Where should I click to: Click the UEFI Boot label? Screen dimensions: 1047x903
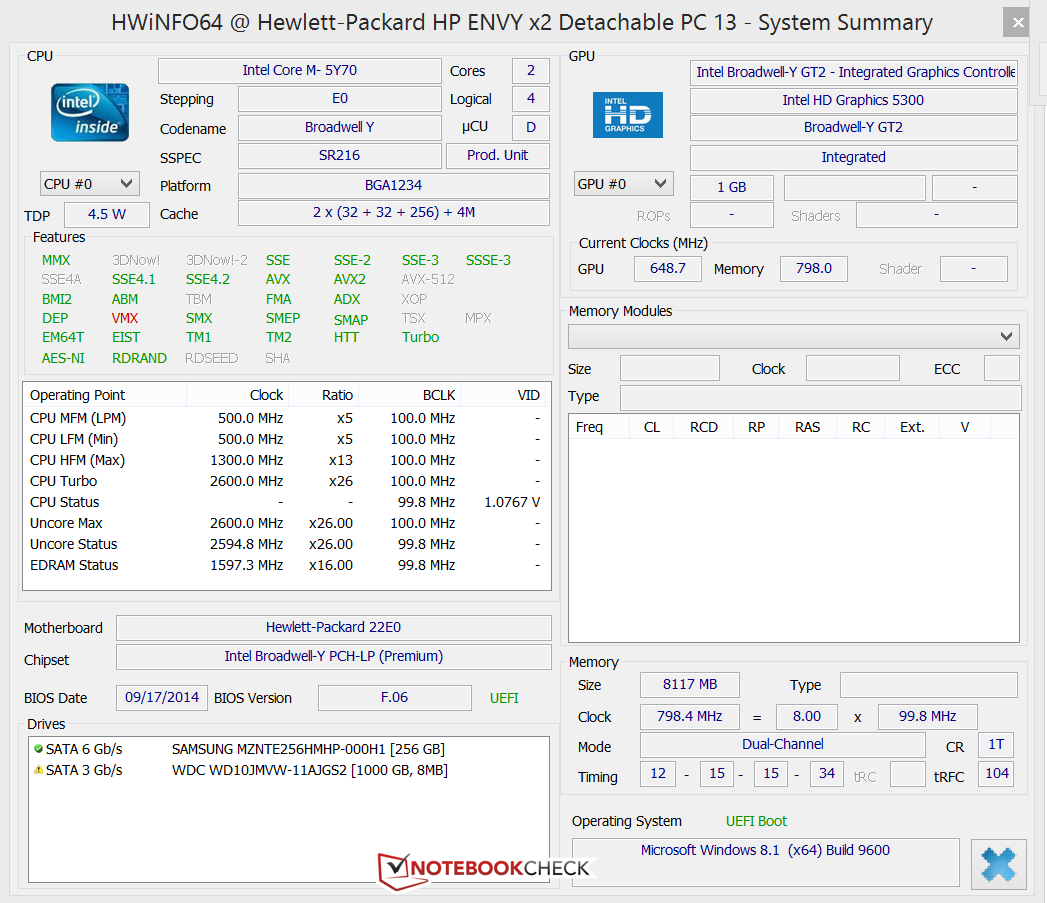click(756, 821)
